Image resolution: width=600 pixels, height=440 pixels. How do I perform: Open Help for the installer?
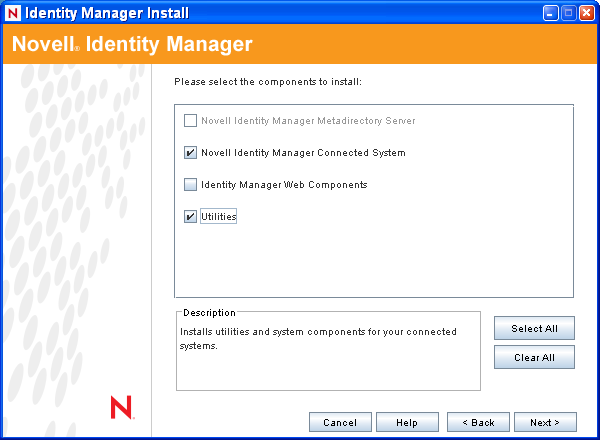[406, 422]
